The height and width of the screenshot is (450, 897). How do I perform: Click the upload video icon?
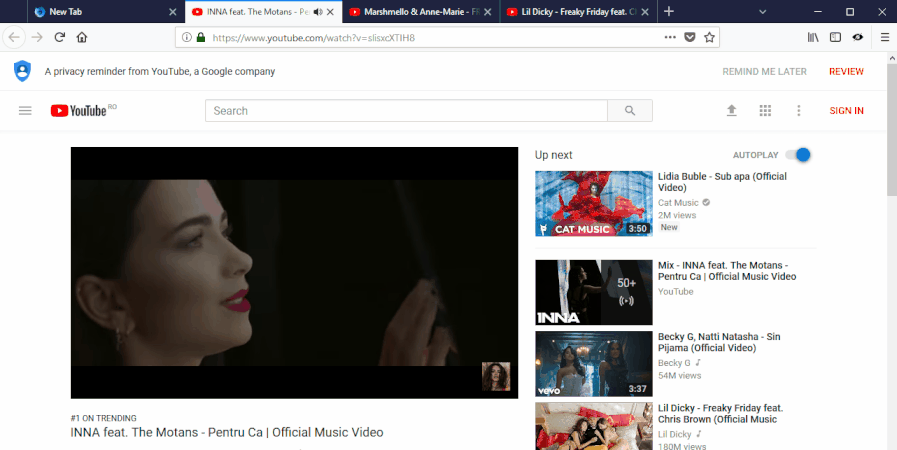click(x=731, y=111)
